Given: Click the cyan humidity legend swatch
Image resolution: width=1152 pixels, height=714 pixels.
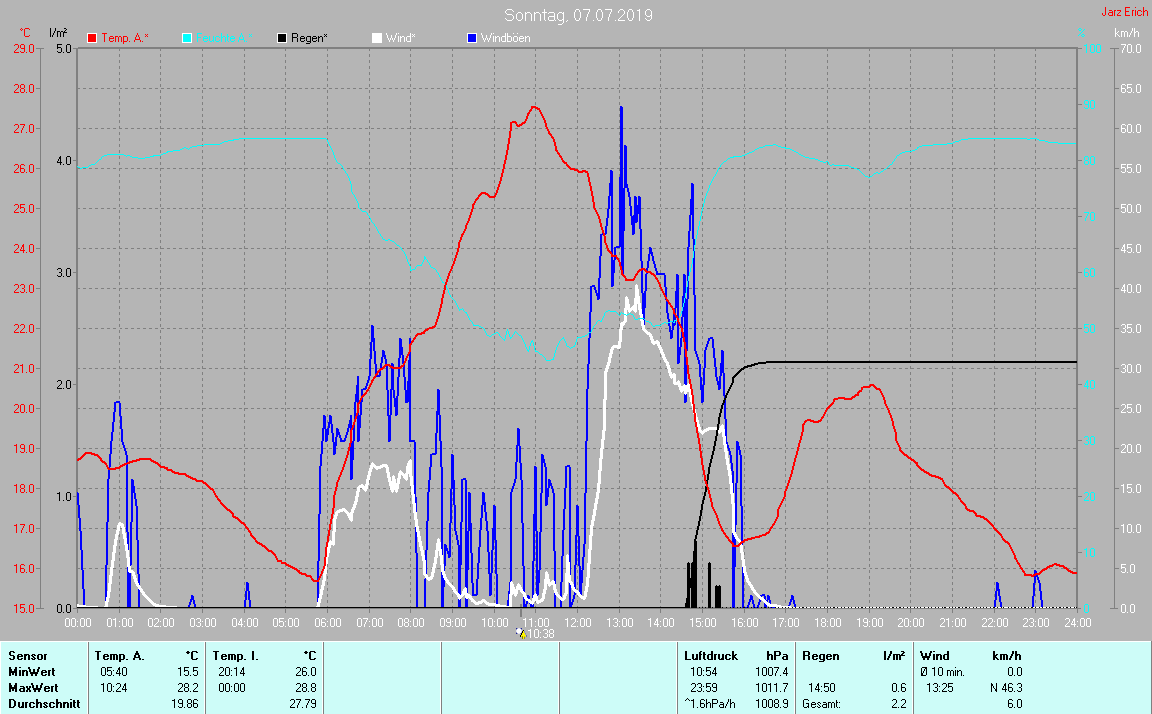Looking at the screenshot, I should point(188,38).
